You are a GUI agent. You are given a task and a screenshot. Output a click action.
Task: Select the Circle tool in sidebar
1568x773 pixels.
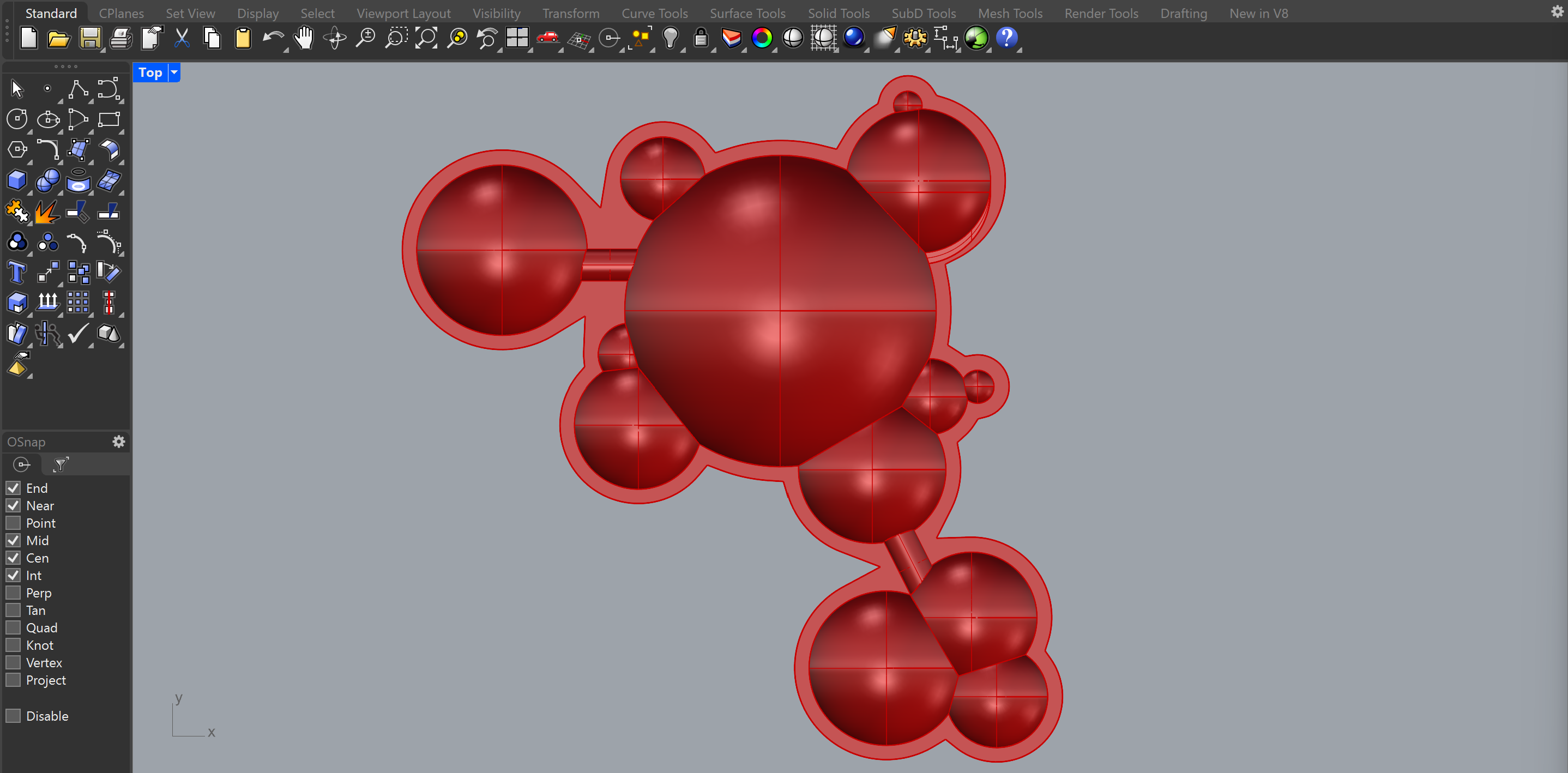tap(17, 119)
